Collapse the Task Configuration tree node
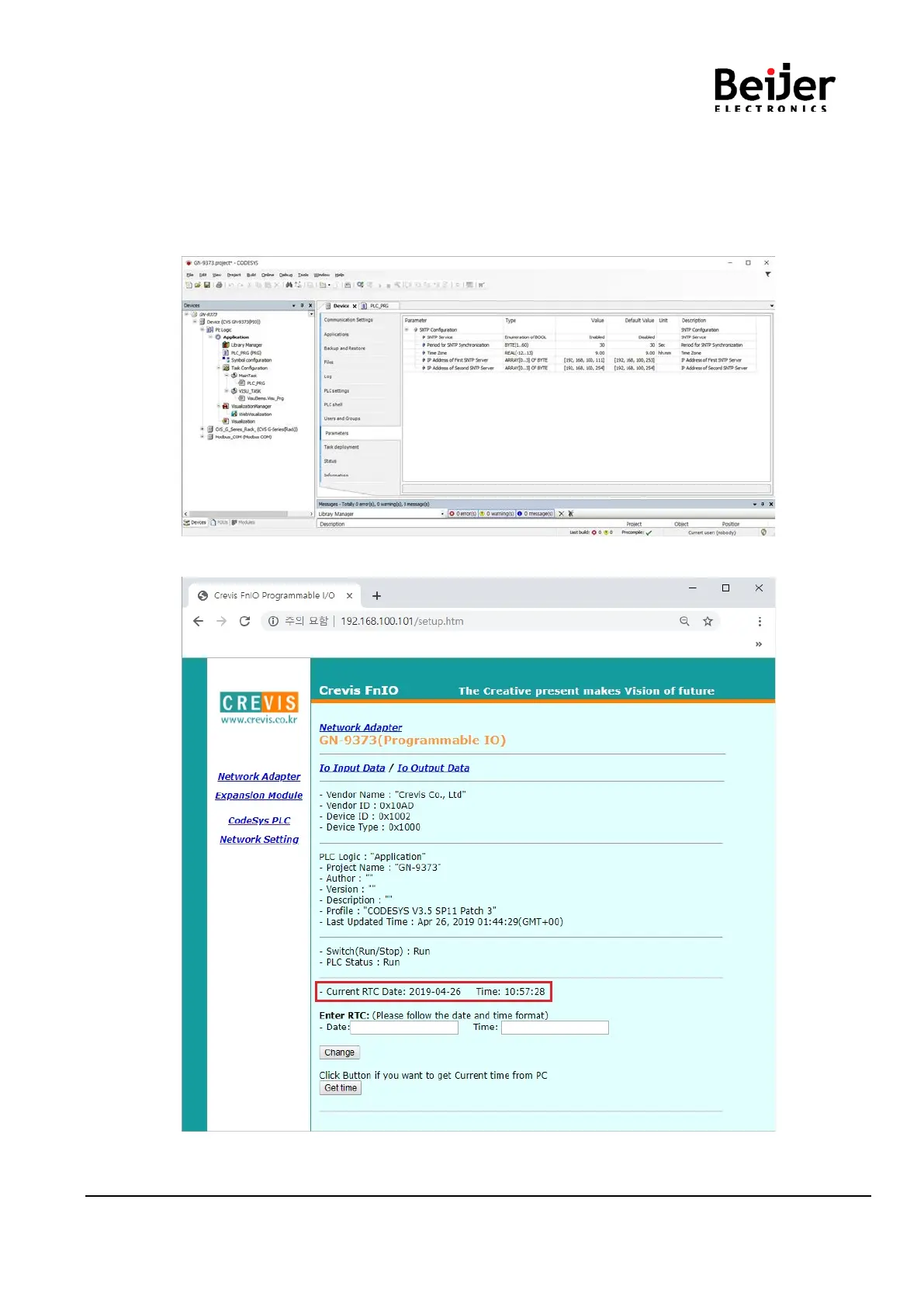This screenshot has height=1307, width=924. [x=218, y=368]
